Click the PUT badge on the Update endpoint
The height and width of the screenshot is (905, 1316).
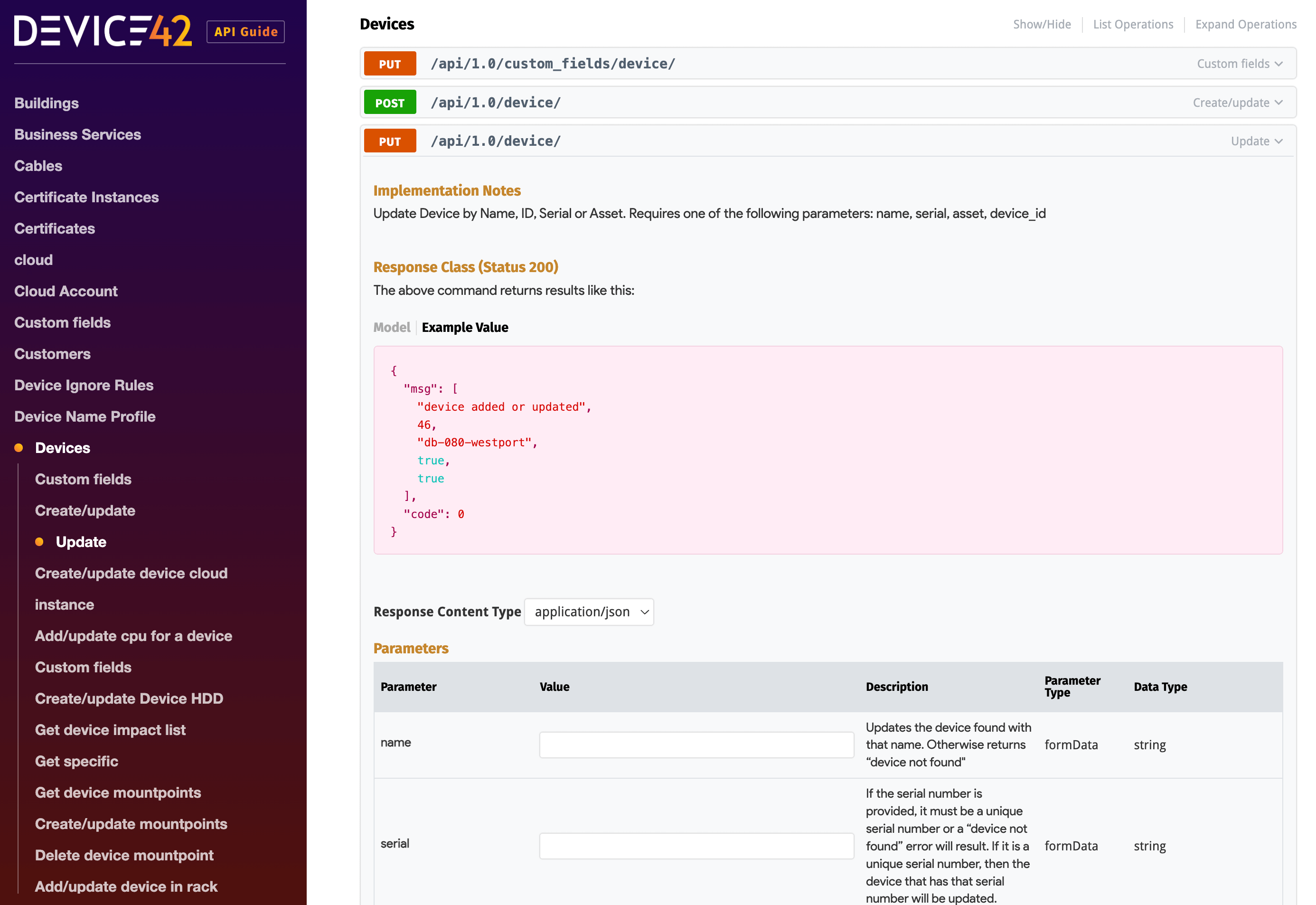(389, 141)
